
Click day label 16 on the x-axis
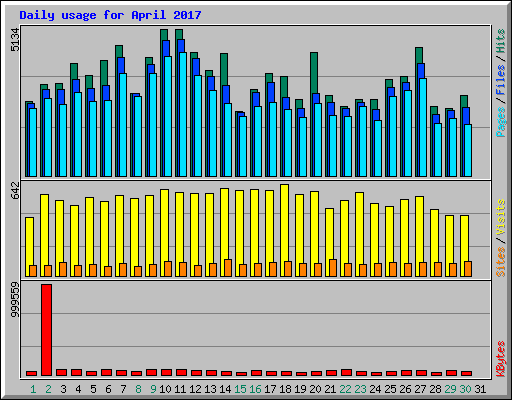[x=255, y=389]
